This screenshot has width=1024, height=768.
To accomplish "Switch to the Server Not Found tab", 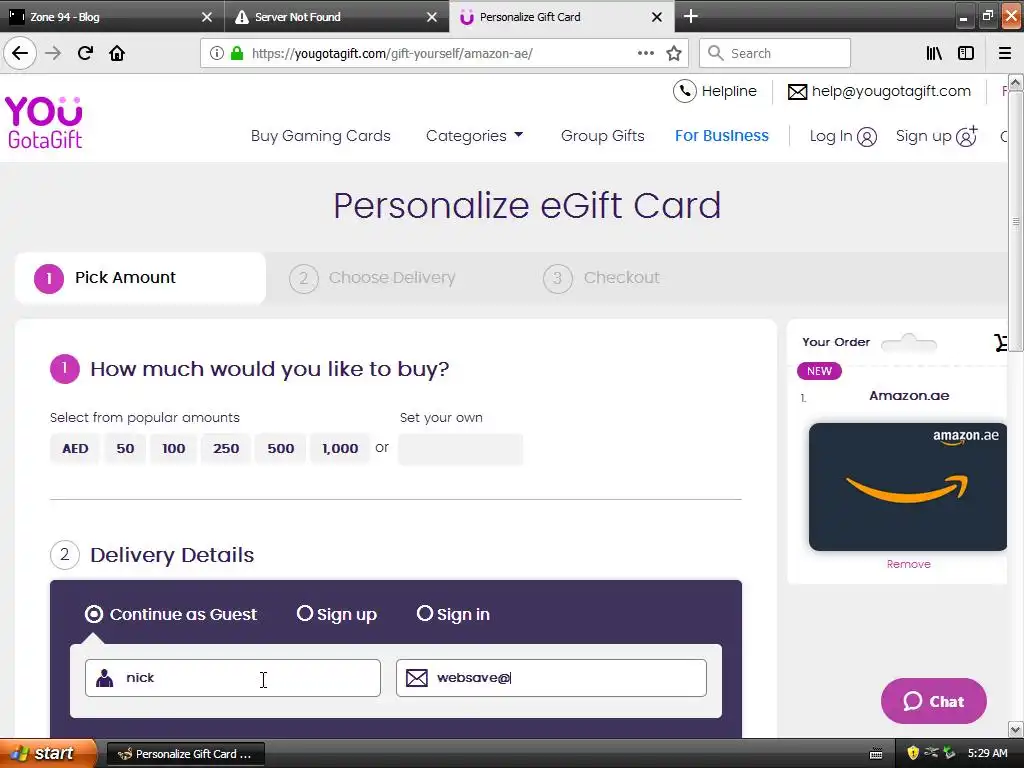I will click(x=337, y=17).
